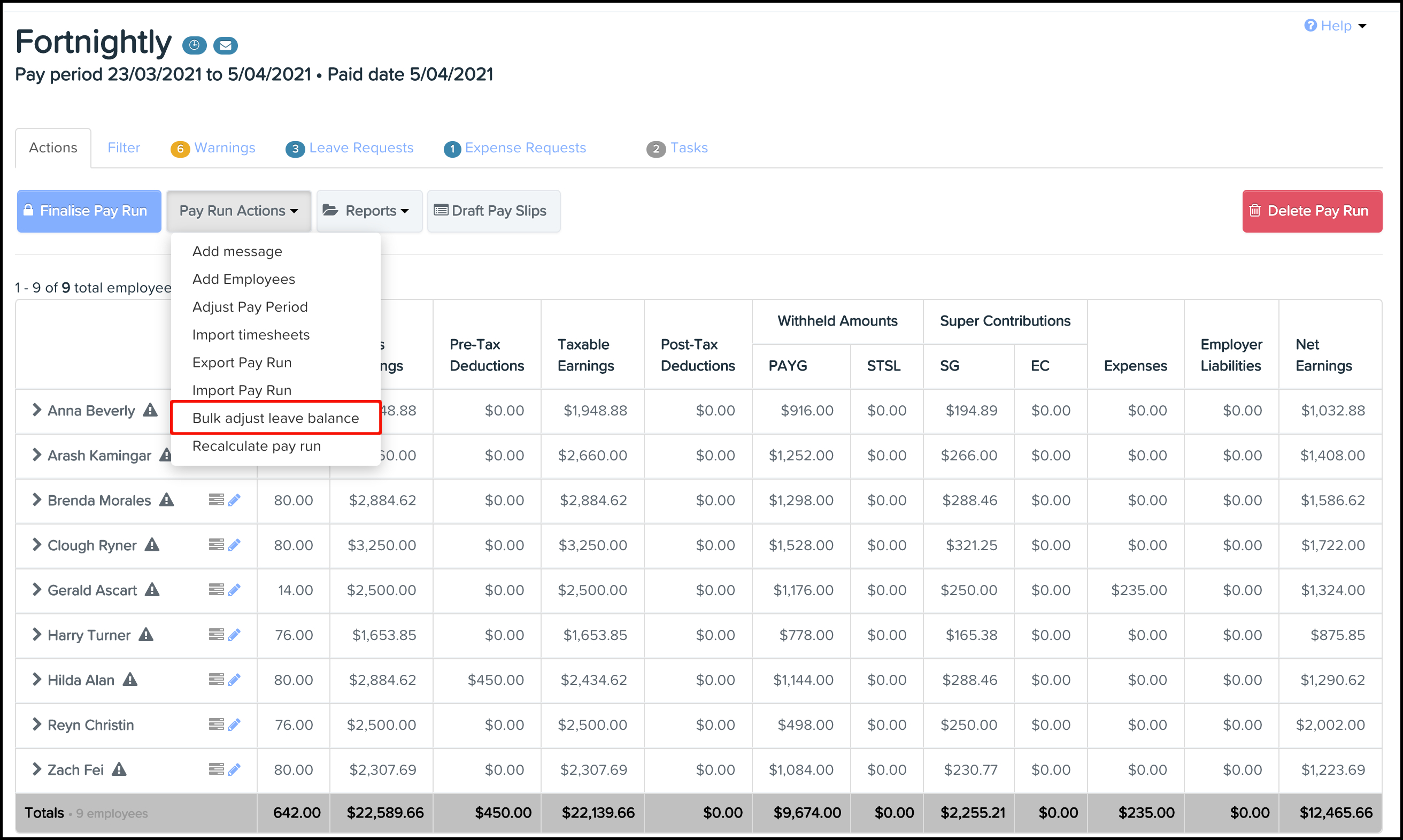1403x840 pixels.
Task: Click the warning triangle next to Clough Ryner
Action: click(x=152, y=544)
